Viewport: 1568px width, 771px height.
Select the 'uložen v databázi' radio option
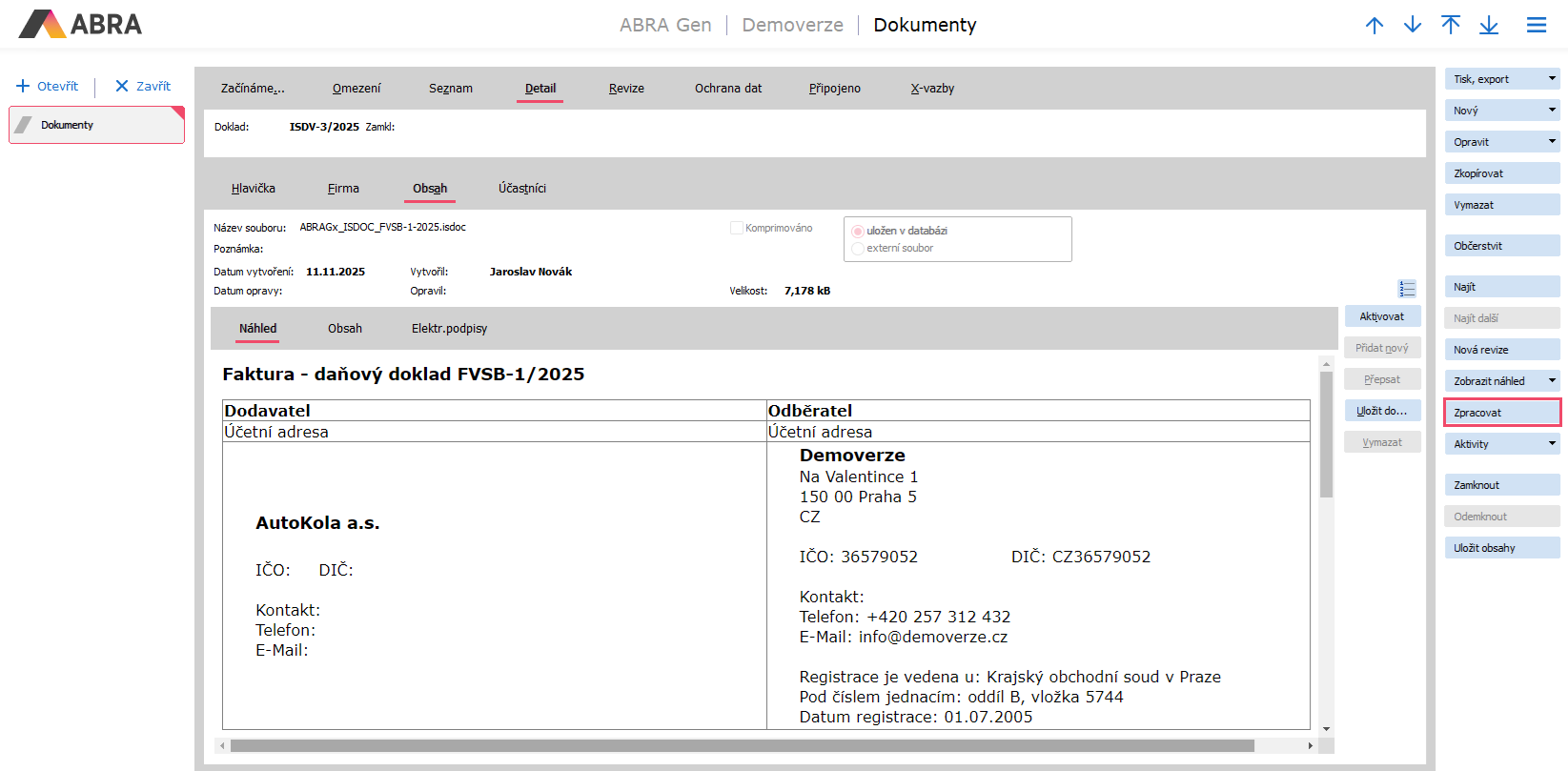tap(858, 232)
